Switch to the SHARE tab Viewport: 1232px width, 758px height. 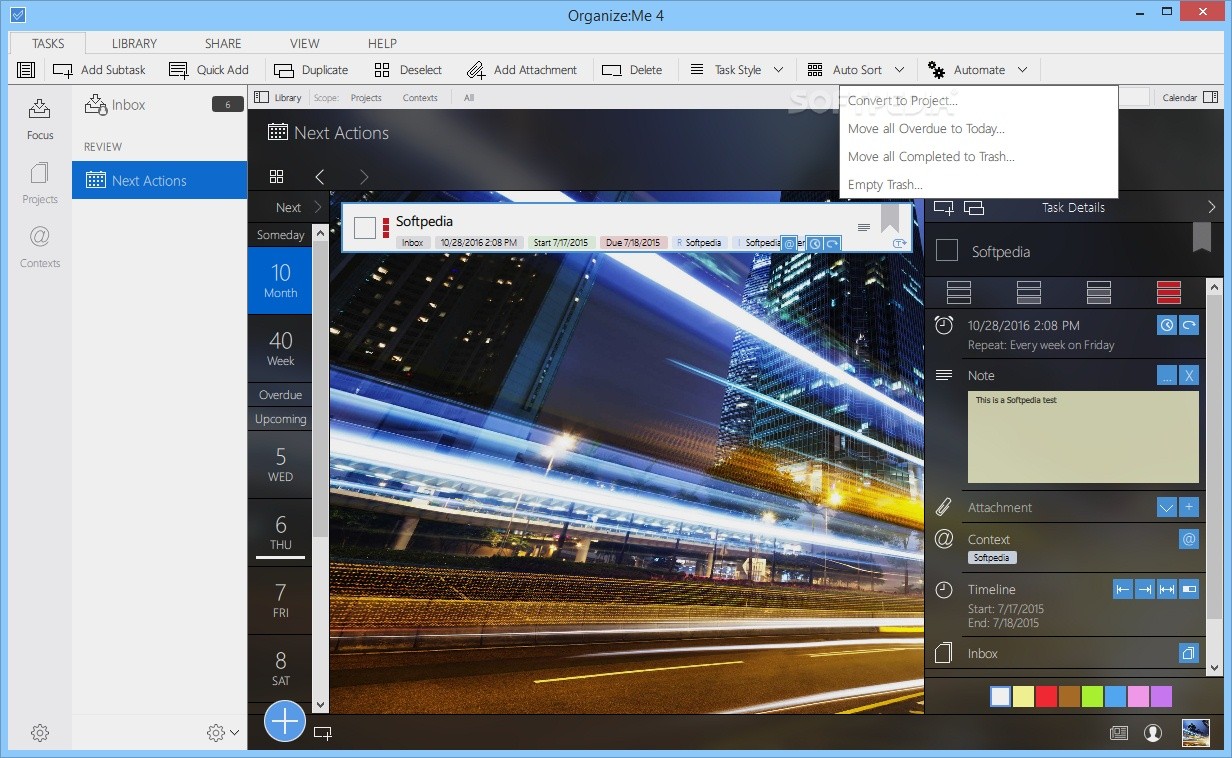[223, 43]
